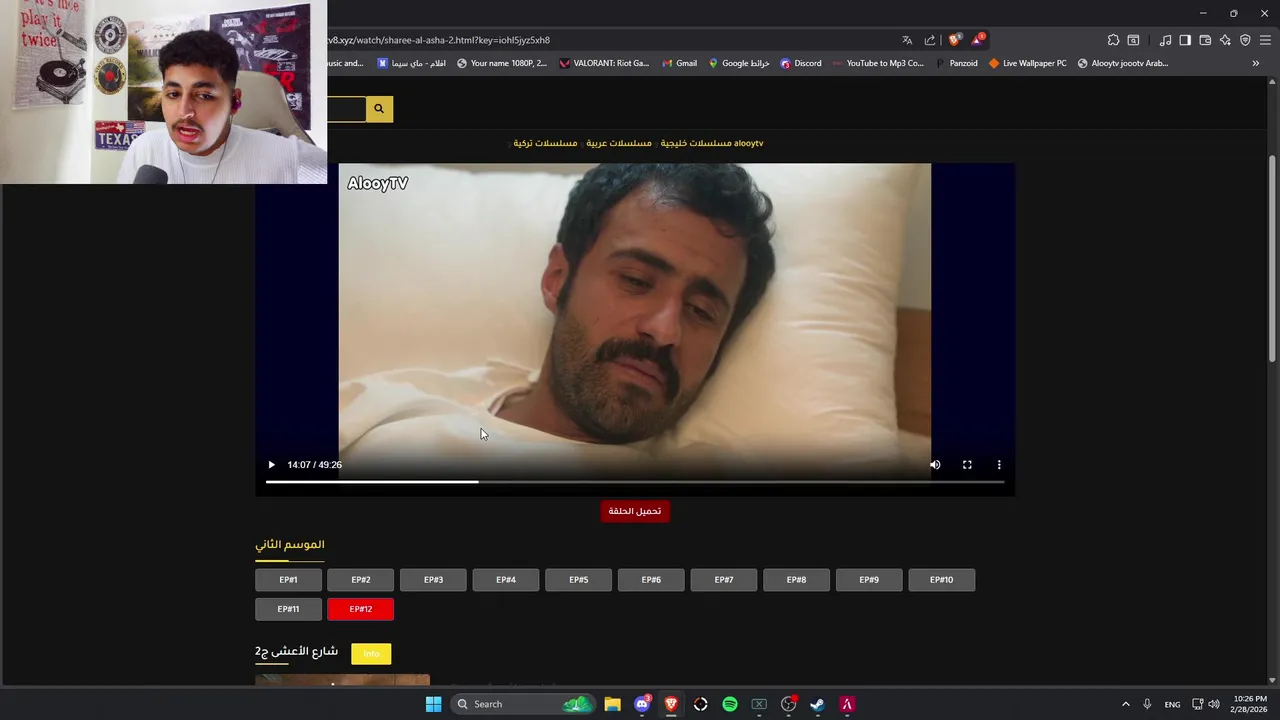Select episode EP#9
Image resolution: width=1280 pixels, height=720 pixels.
[x=869, y=580]
